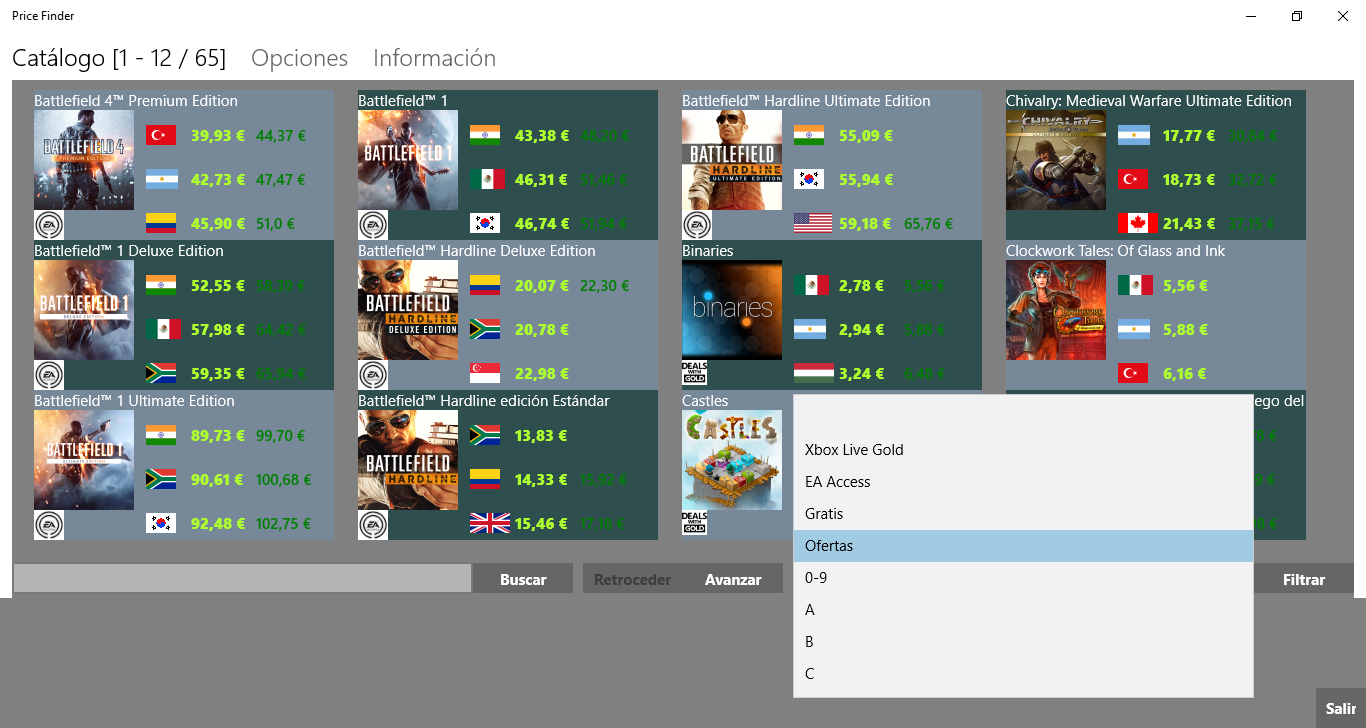
Task: Click the EA Access badge on Battlefield Hardline edición Estándar
Action: click(373, 525)
